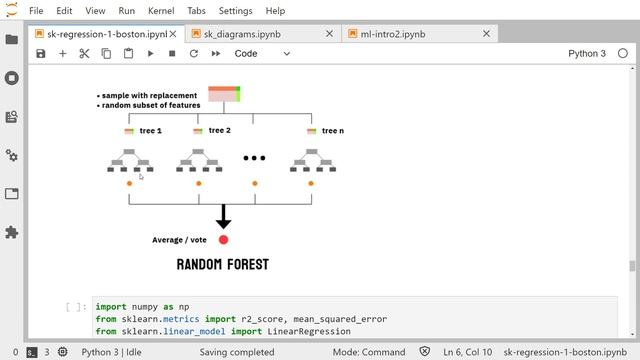Click the Python 3 kernel name button

coord(587,53)
